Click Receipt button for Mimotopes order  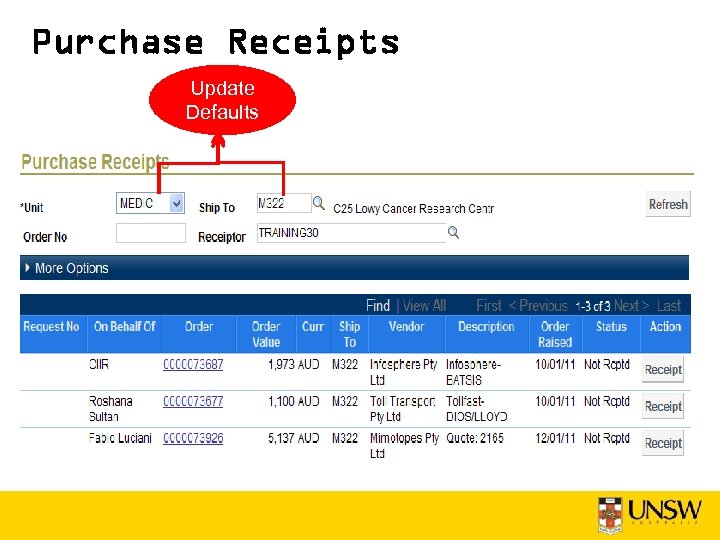click(663, 443)
